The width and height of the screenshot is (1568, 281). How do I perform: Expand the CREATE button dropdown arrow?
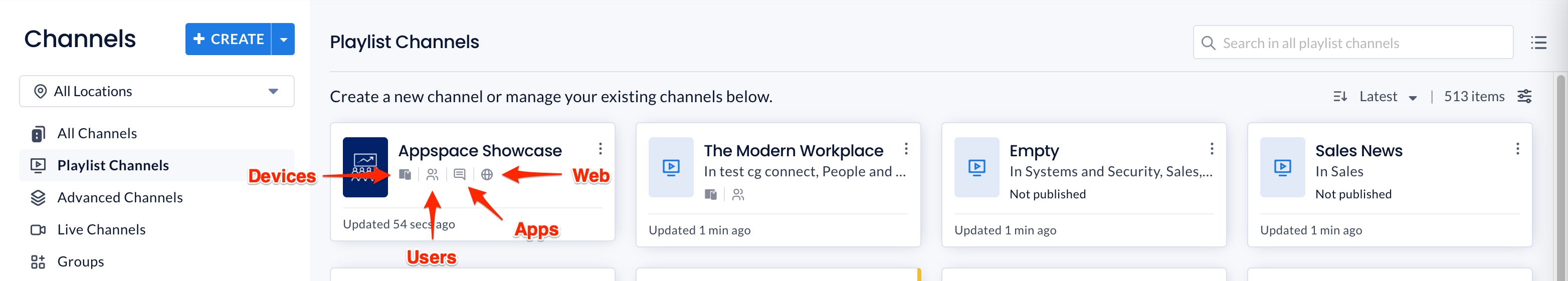click(x=283, y=40)
